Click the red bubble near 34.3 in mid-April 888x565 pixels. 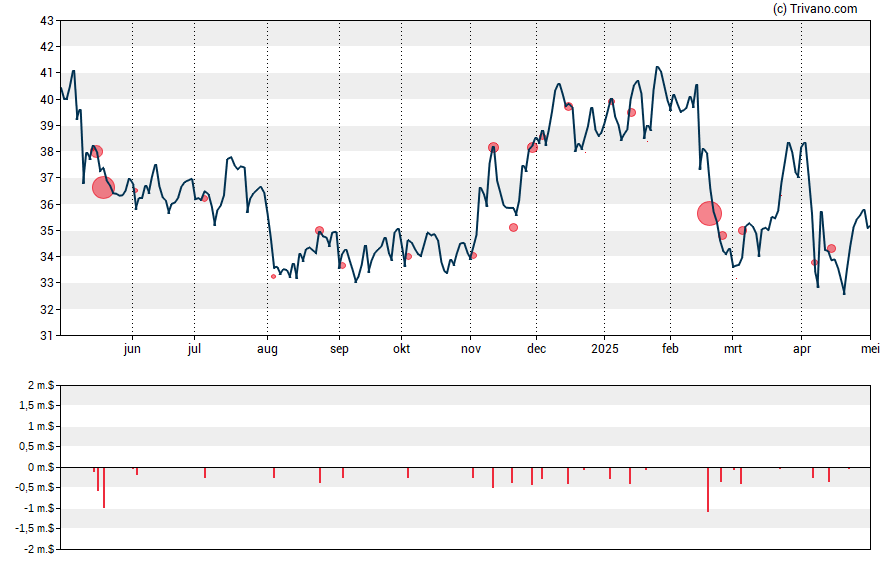831,249
